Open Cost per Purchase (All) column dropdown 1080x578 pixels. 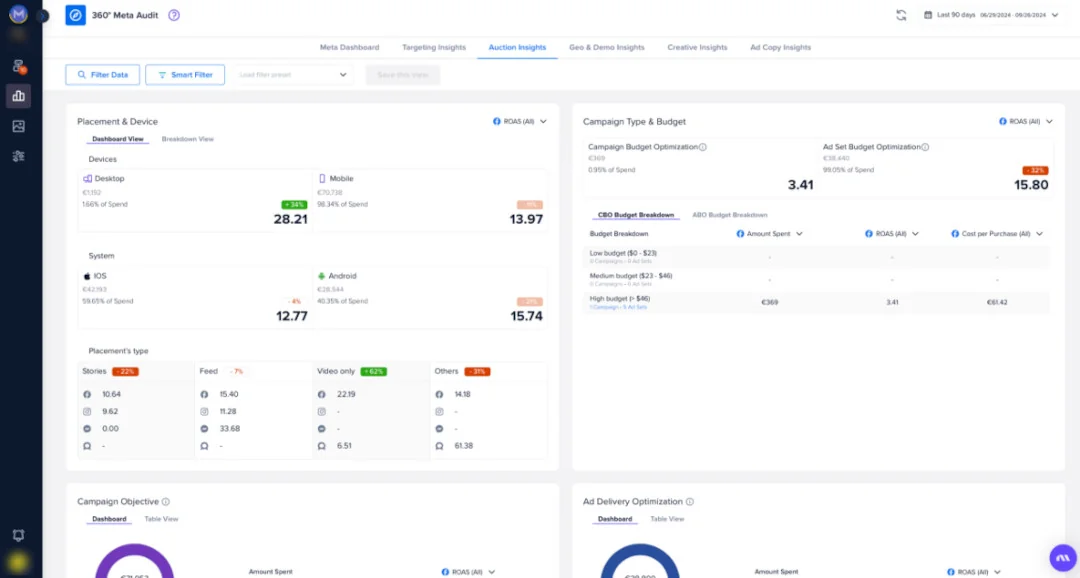click(x=997, y=234)
